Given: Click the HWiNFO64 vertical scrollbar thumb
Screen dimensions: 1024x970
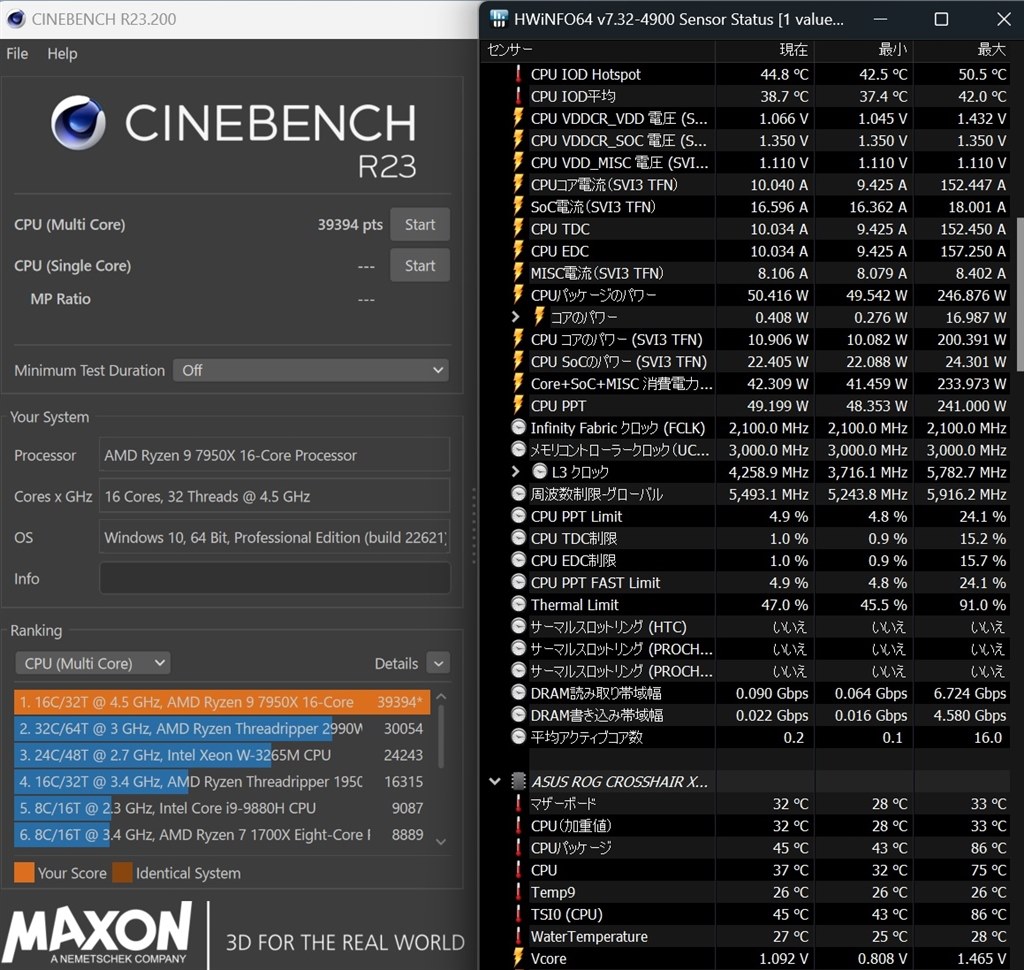Looking at the screenshot, I should tap(1019, 294).
